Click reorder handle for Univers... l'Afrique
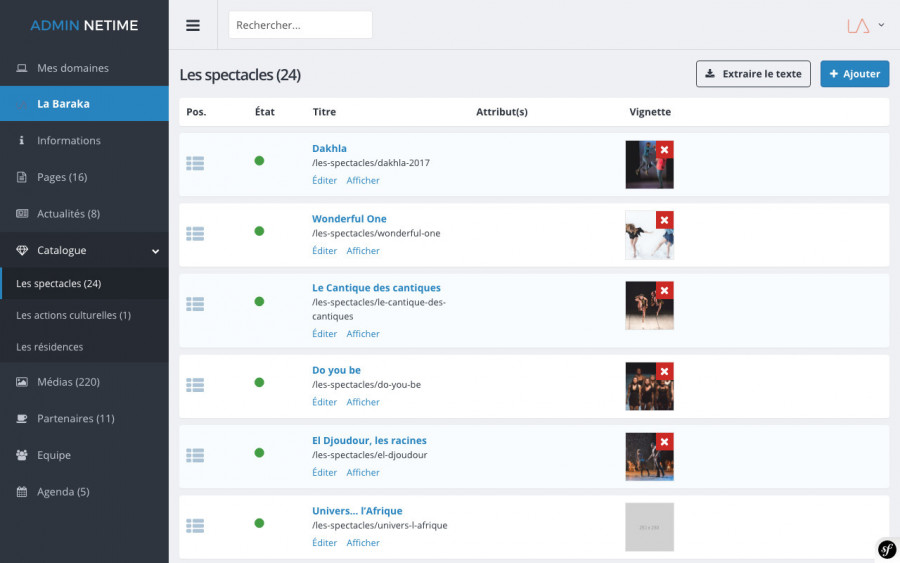The image size is (900, 563). coord(195,526)
